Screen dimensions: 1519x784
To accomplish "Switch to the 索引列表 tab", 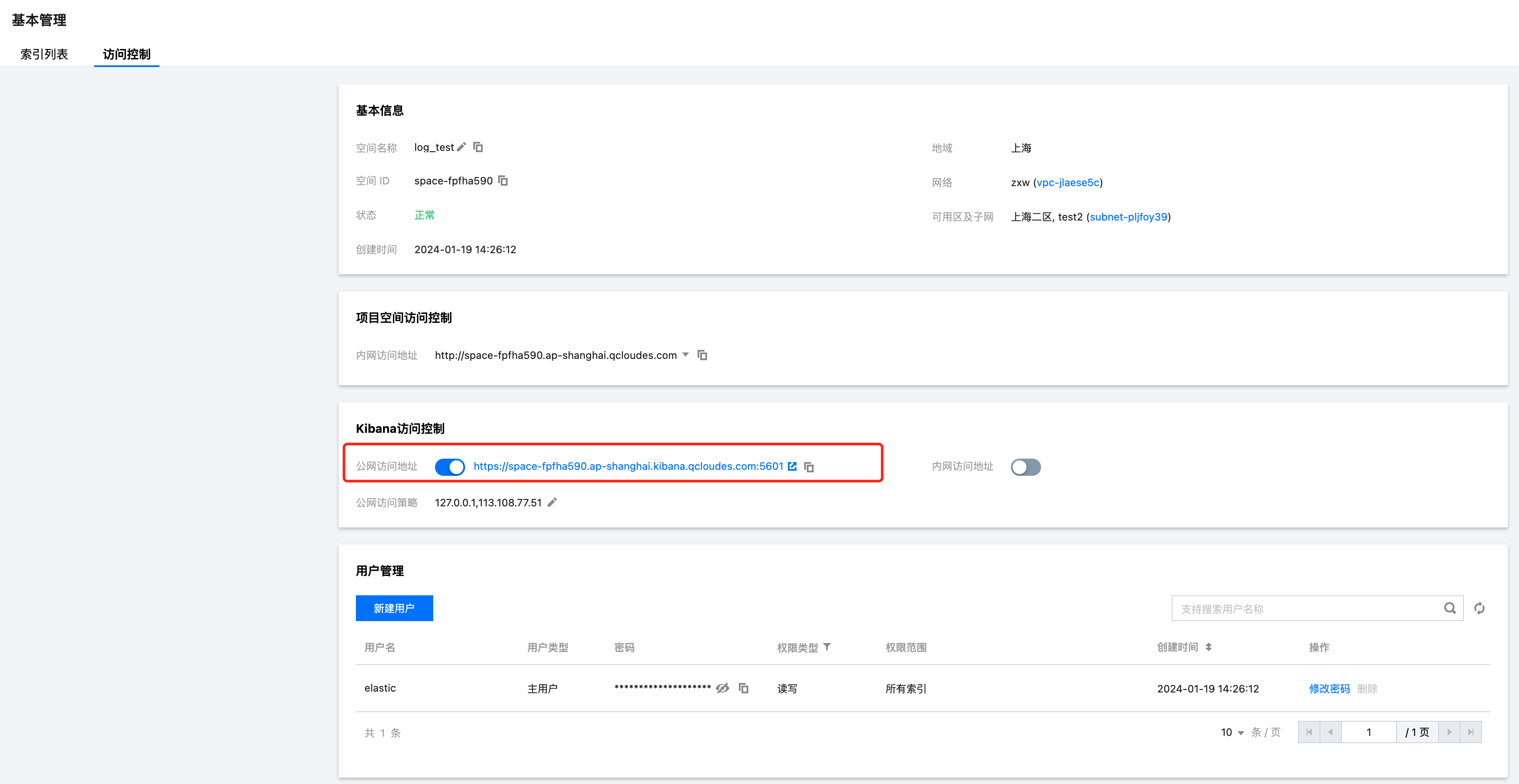I will click(x=44, y=54).
